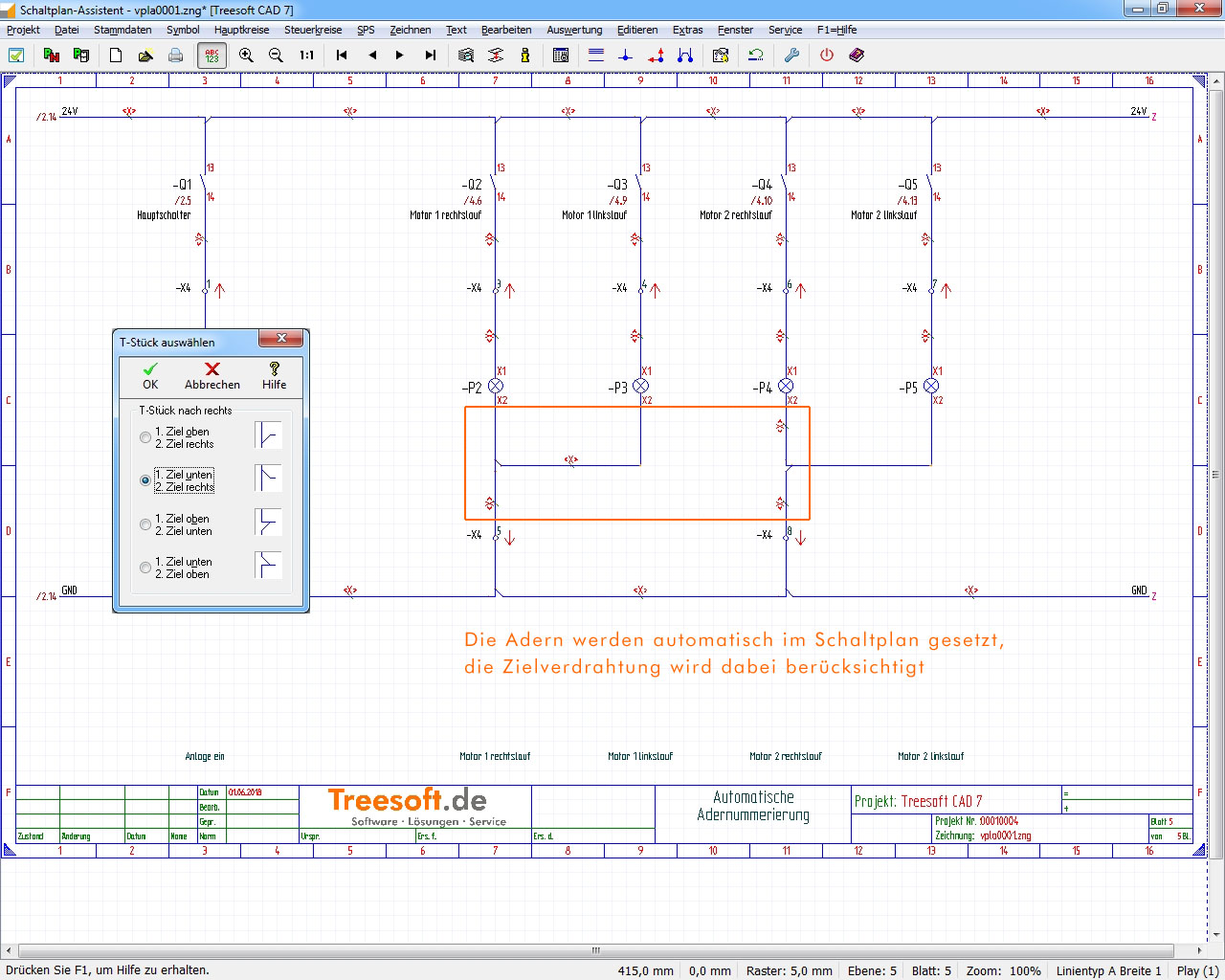The width and height of the screenshot is (1225, 980).
Task: Select '1. Ziel oben 2. Ziel unten' option
Action: (145, 524)
